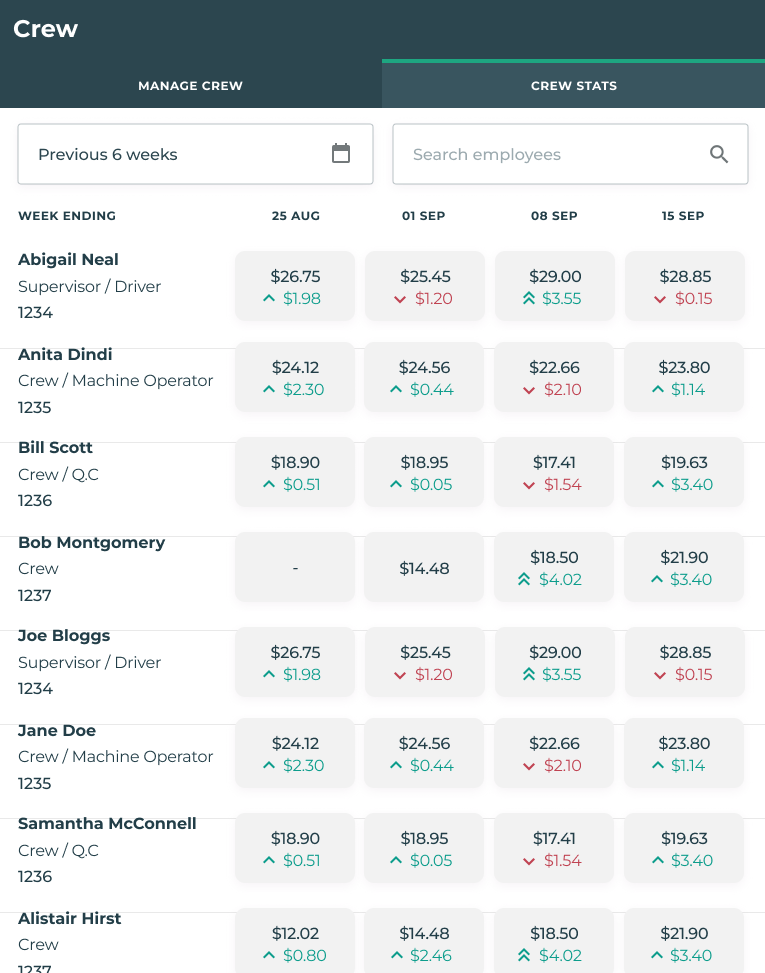Screen dimensions: 765x973
Task: Select Abigail Neal's 25 Aug $26.75 stat card
Action: (x=295, y=286)
